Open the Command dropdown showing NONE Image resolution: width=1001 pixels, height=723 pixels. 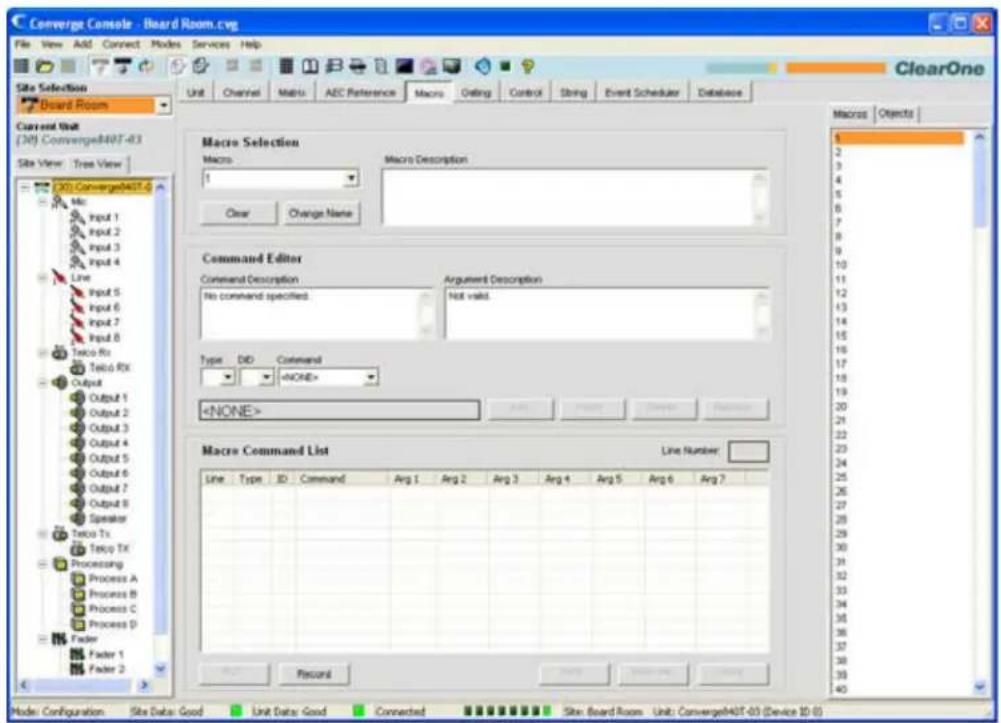[x=370, y=378]
